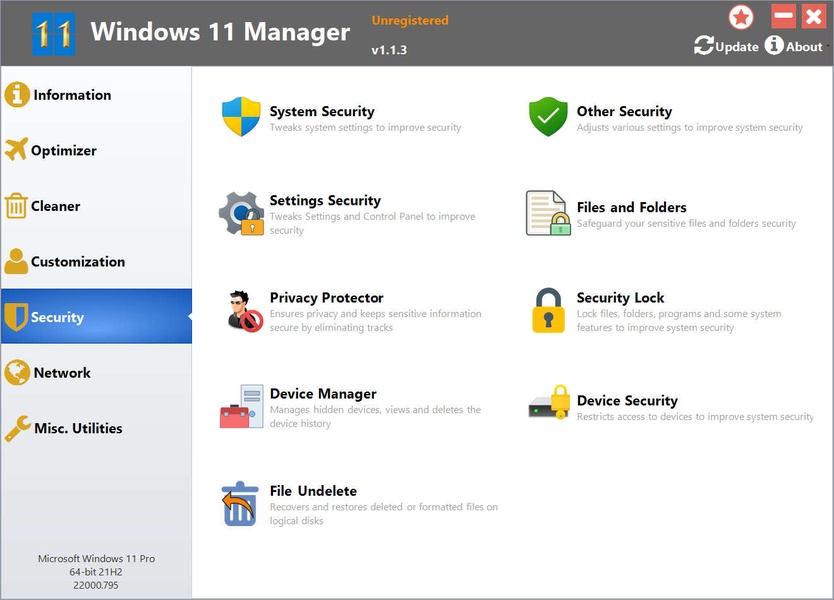This screenshot has width=834, height=600.
Task: Click the Other Security green checkmark shield
Action: [548, 117]
